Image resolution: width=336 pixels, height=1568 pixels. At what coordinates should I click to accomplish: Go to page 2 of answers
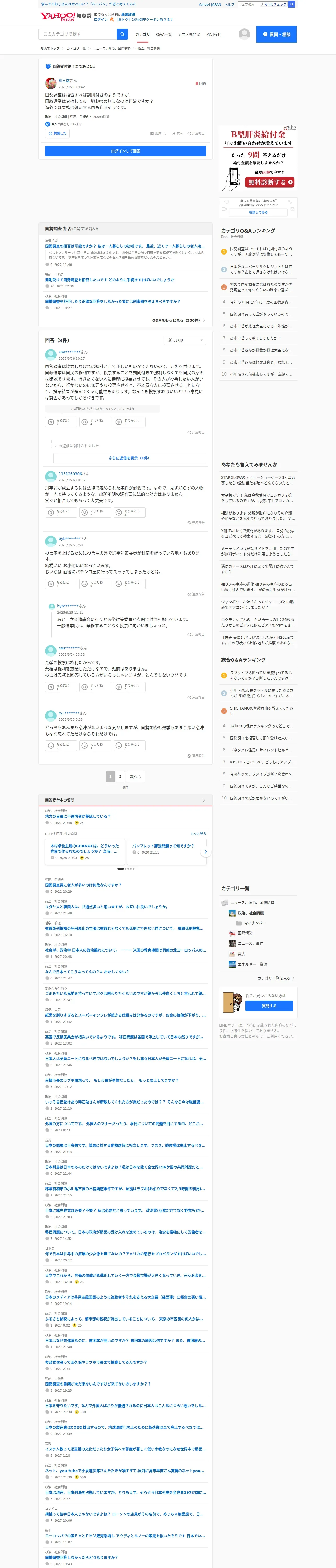point(120,777)
